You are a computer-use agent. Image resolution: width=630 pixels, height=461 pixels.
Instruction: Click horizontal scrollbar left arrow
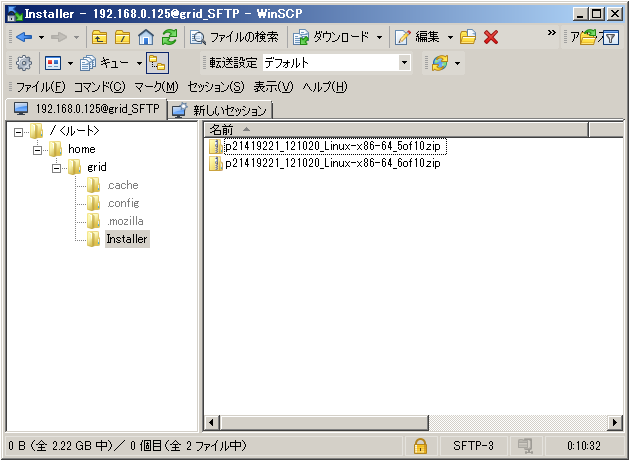(211, 422)
